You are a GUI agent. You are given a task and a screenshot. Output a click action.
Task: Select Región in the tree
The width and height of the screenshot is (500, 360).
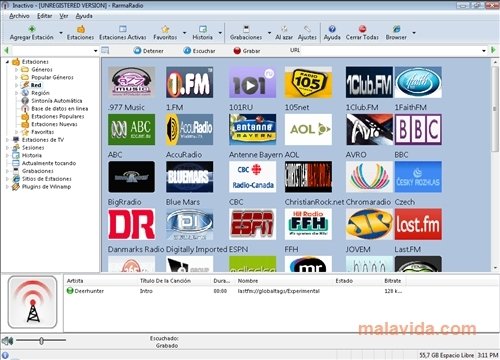[40, 93]
